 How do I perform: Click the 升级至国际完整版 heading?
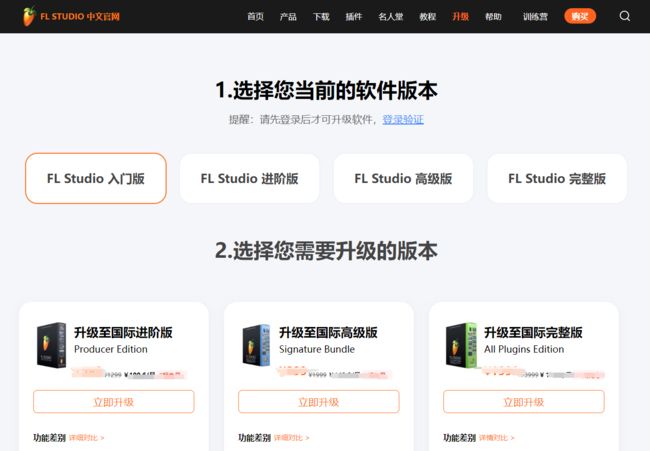click(533, 332)
